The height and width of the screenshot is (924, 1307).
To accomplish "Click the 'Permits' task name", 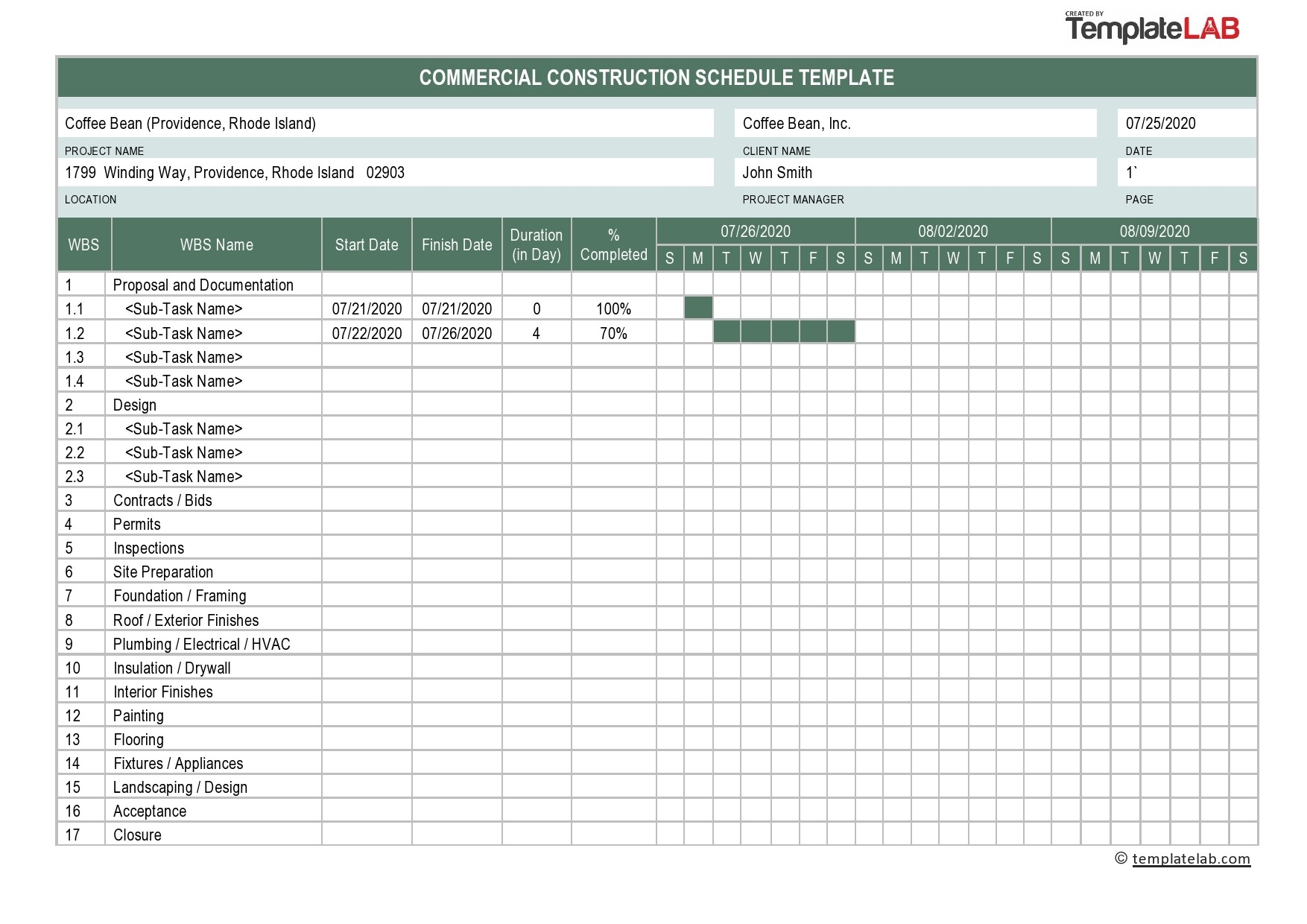I will pyautogui.click(x=136, y=524).
